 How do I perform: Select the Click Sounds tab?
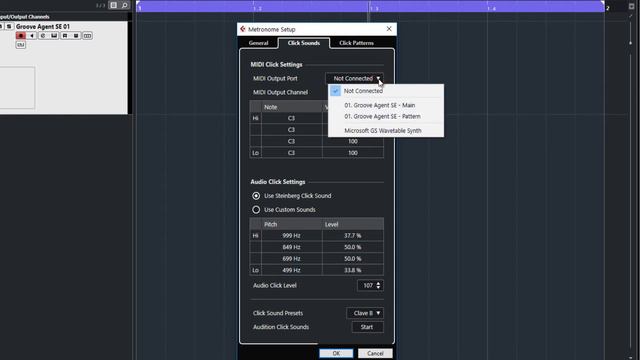point(304,43)
